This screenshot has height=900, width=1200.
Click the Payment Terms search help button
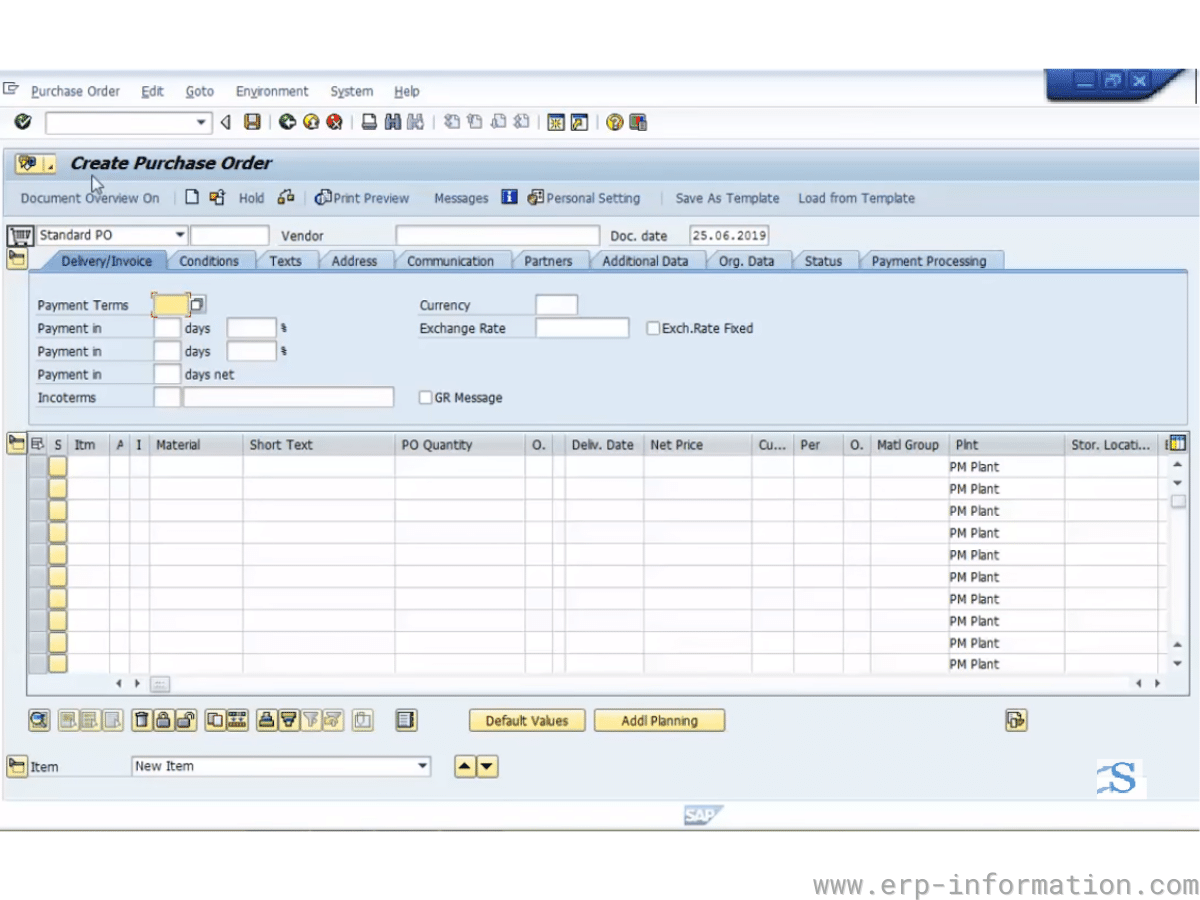click(x=198, y=305)
